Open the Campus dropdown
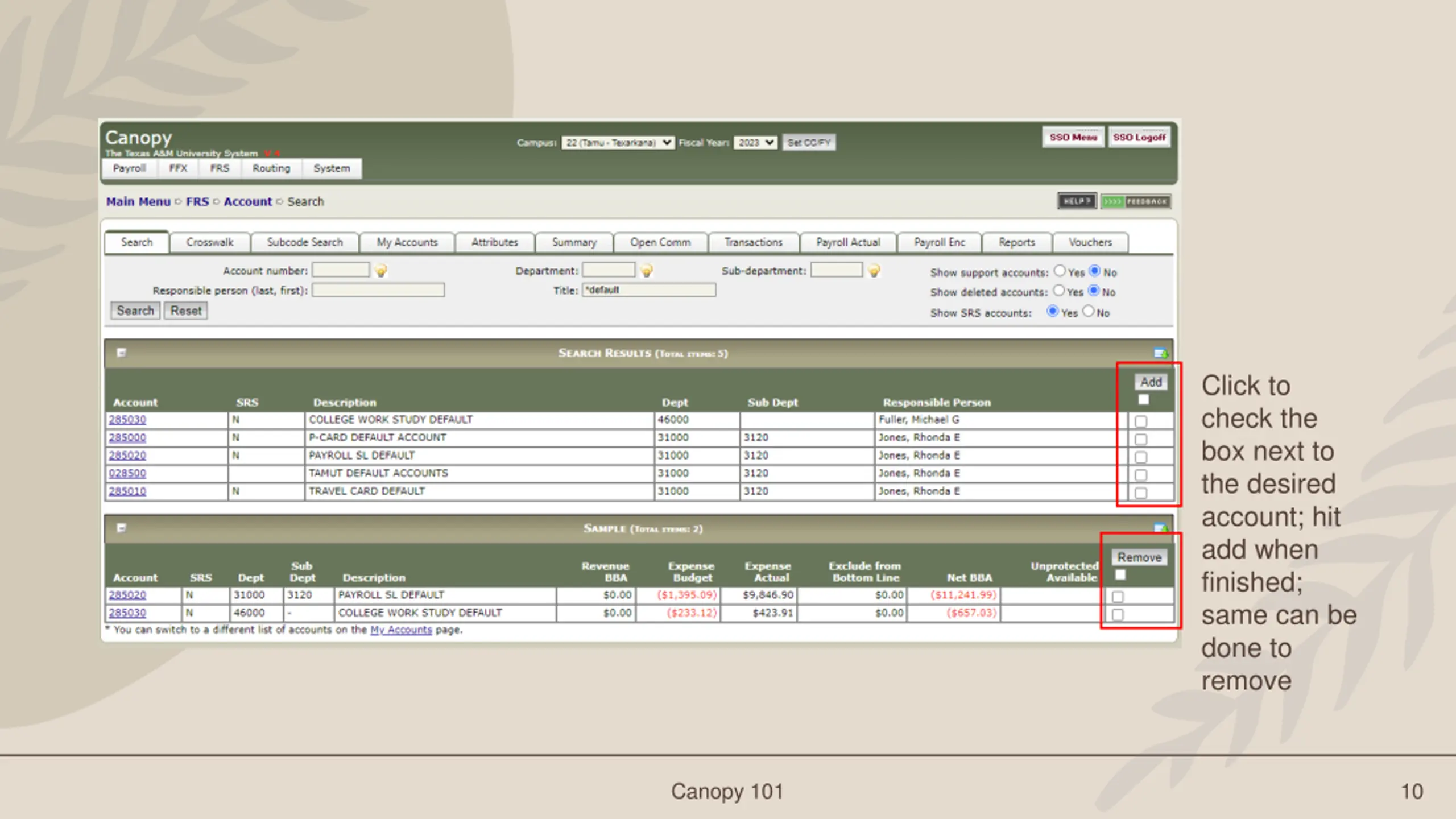The width and height of the screenshot is (1456, 819). pyautogui.click(x=618, y=143)
